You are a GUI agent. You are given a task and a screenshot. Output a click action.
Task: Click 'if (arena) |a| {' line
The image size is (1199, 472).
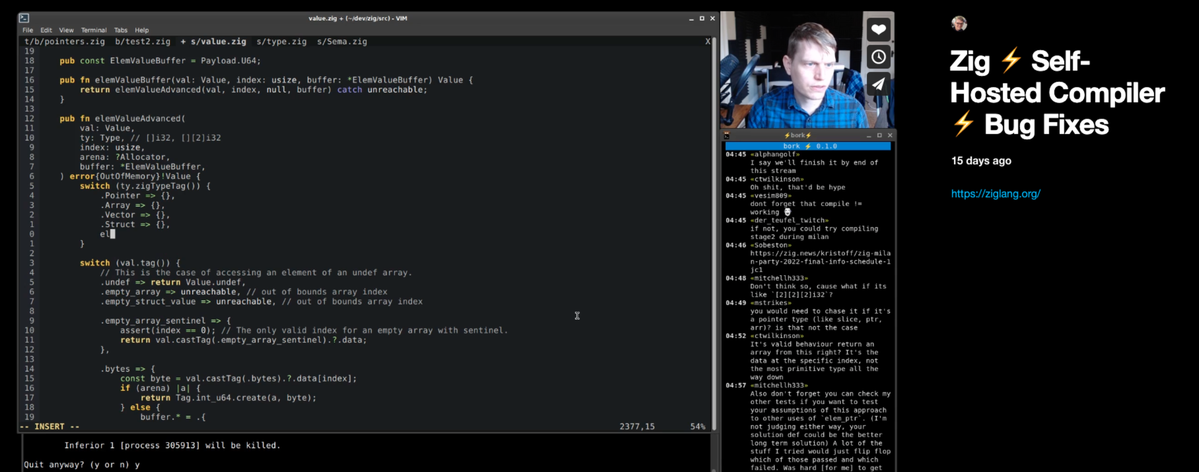(160, 389)
